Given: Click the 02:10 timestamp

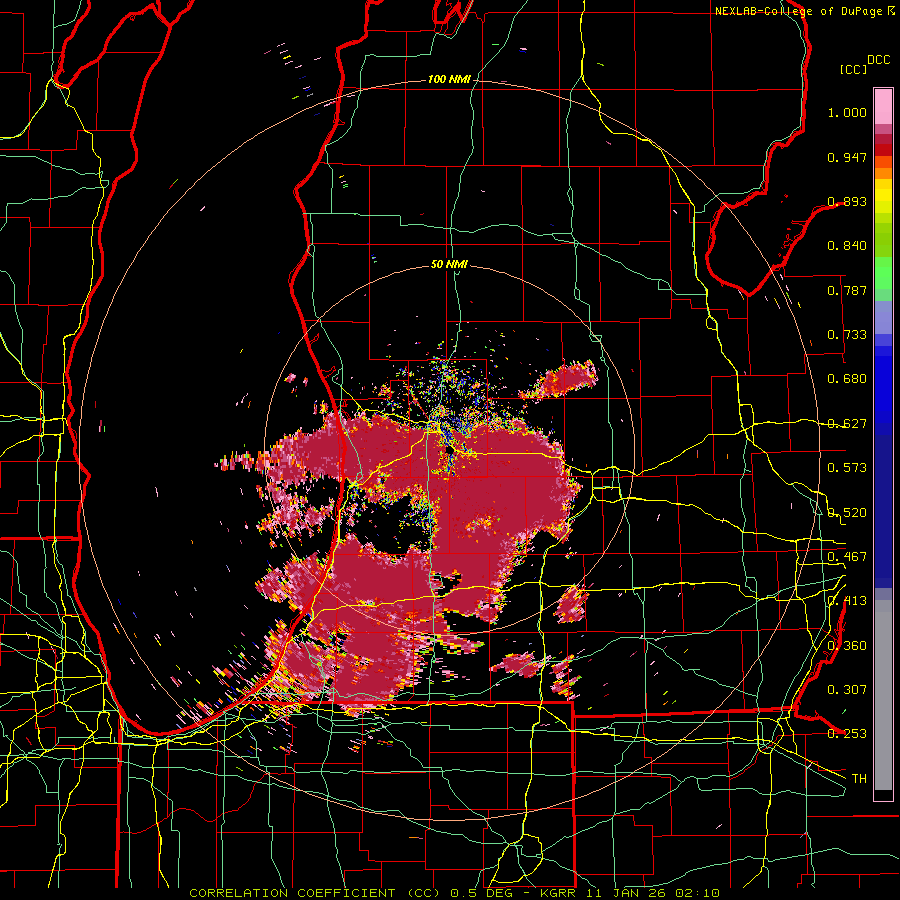Looking at the screenshot, I should 697,893.
